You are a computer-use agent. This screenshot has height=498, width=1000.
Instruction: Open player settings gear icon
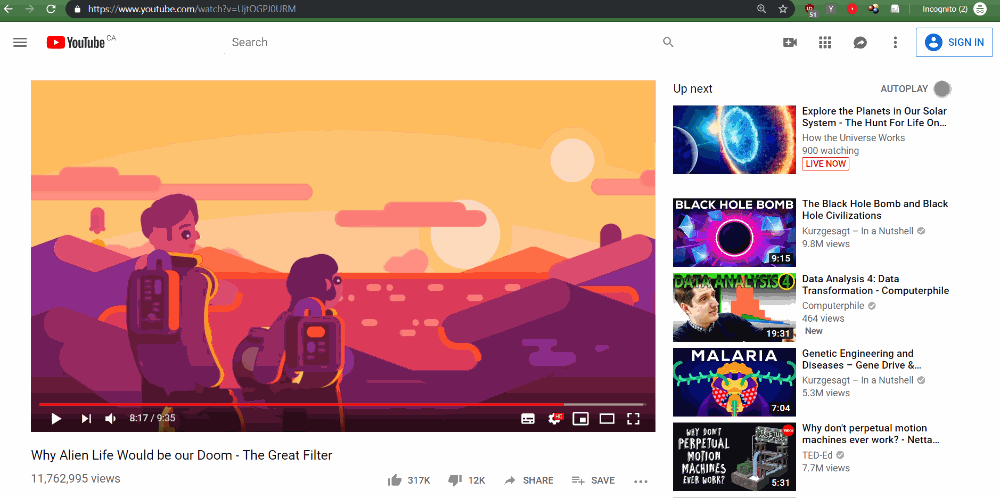555,418
